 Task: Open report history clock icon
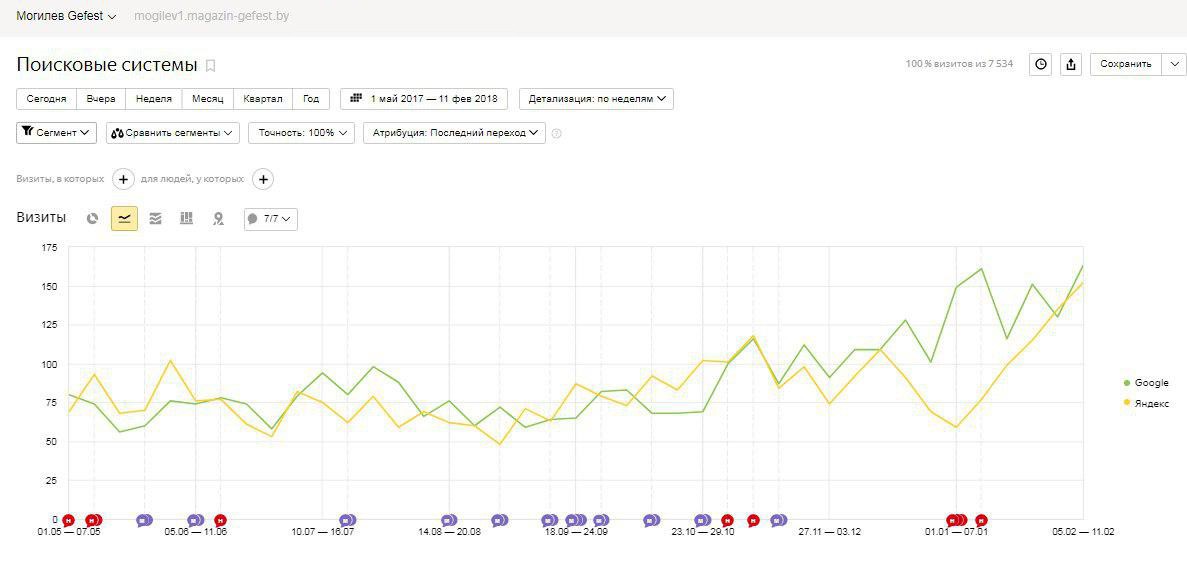pyautogui.click(x=1041, y=64)
